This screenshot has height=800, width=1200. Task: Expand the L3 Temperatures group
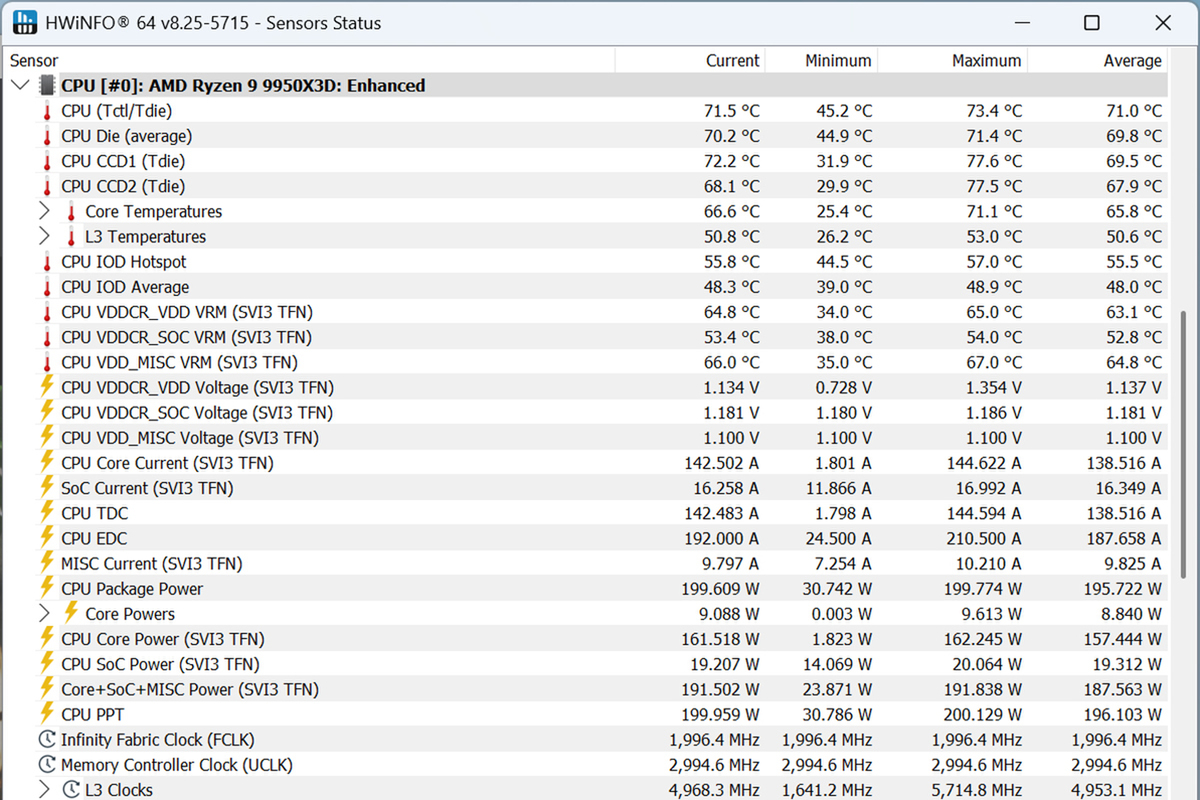point(43,236)
